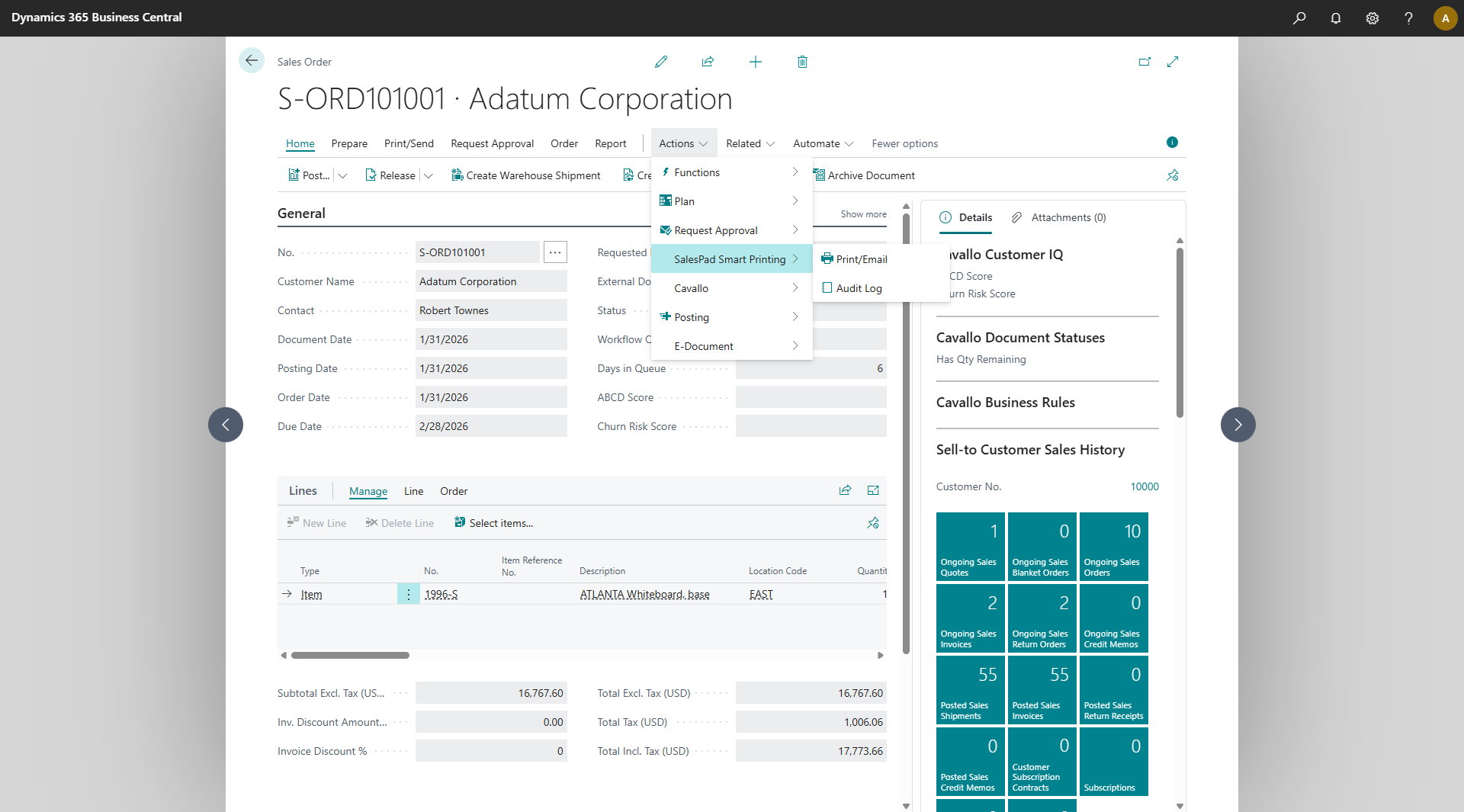Viewport: 1464px width, 812px height.
Task: Toggle pin on the action bar
Action: coord(1173,175)
